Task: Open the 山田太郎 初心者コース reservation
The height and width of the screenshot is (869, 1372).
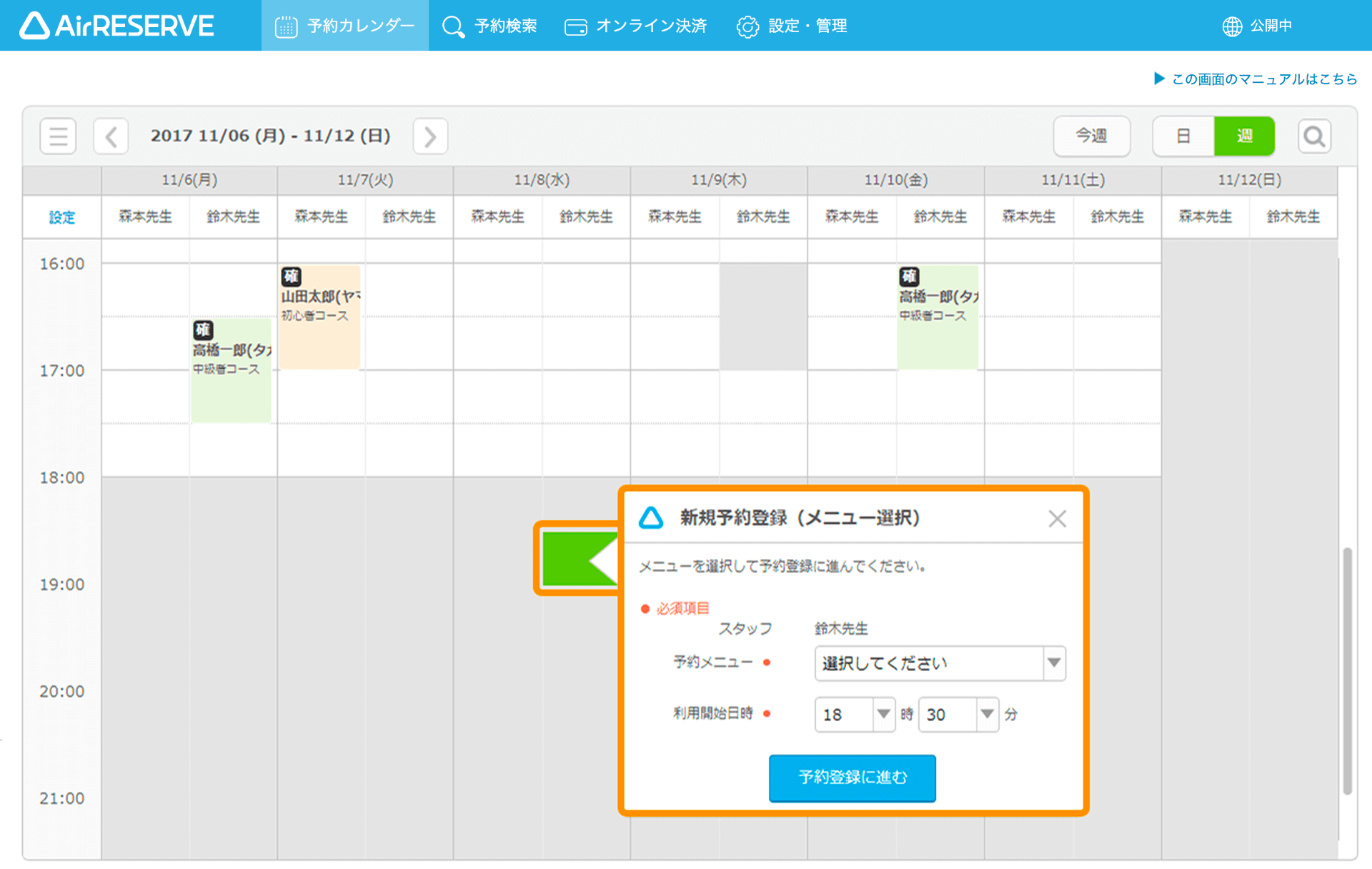Action: (x=319, y=318)
